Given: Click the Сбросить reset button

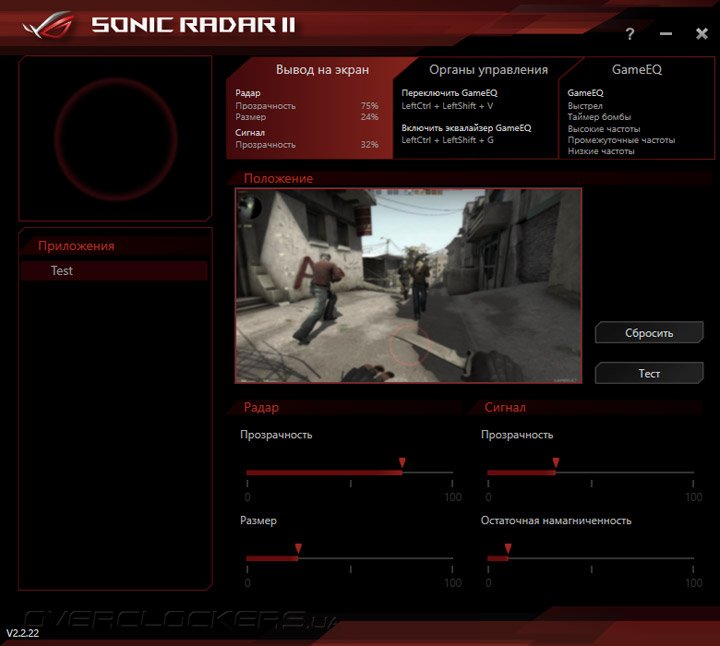Looking at the screenshot, I should (x=649, y=333).
